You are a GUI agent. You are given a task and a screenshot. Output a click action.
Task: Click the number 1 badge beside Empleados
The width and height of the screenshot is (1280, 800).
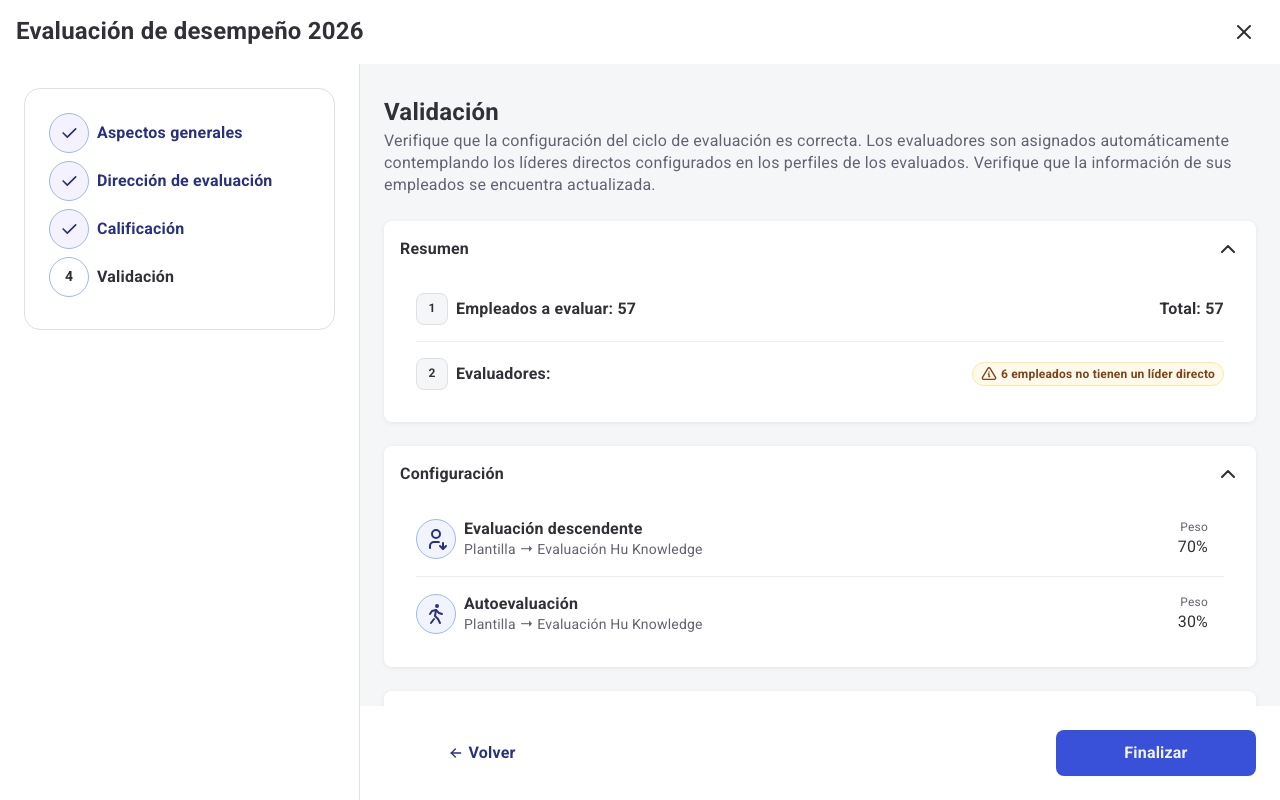click(432, 309)
